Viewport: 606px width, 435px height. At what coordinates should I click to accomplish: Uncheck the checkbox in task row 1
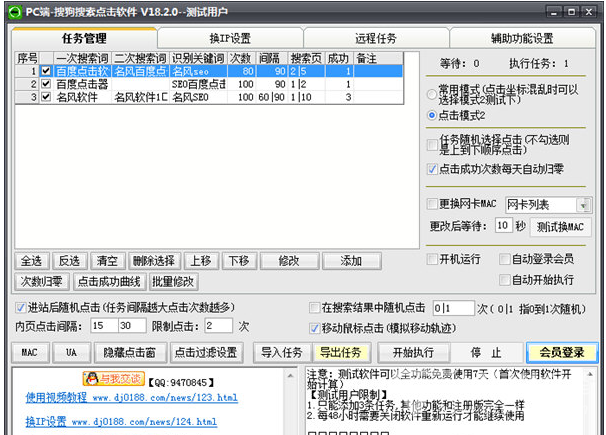(x=46, y=71)
